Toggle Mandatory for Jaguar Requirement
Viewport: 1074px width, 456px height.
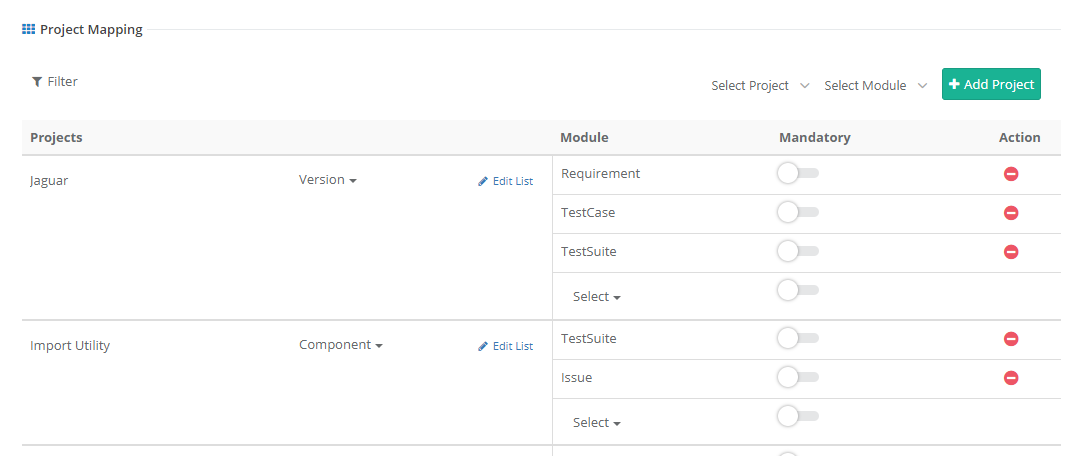click(x=798, y=173)
